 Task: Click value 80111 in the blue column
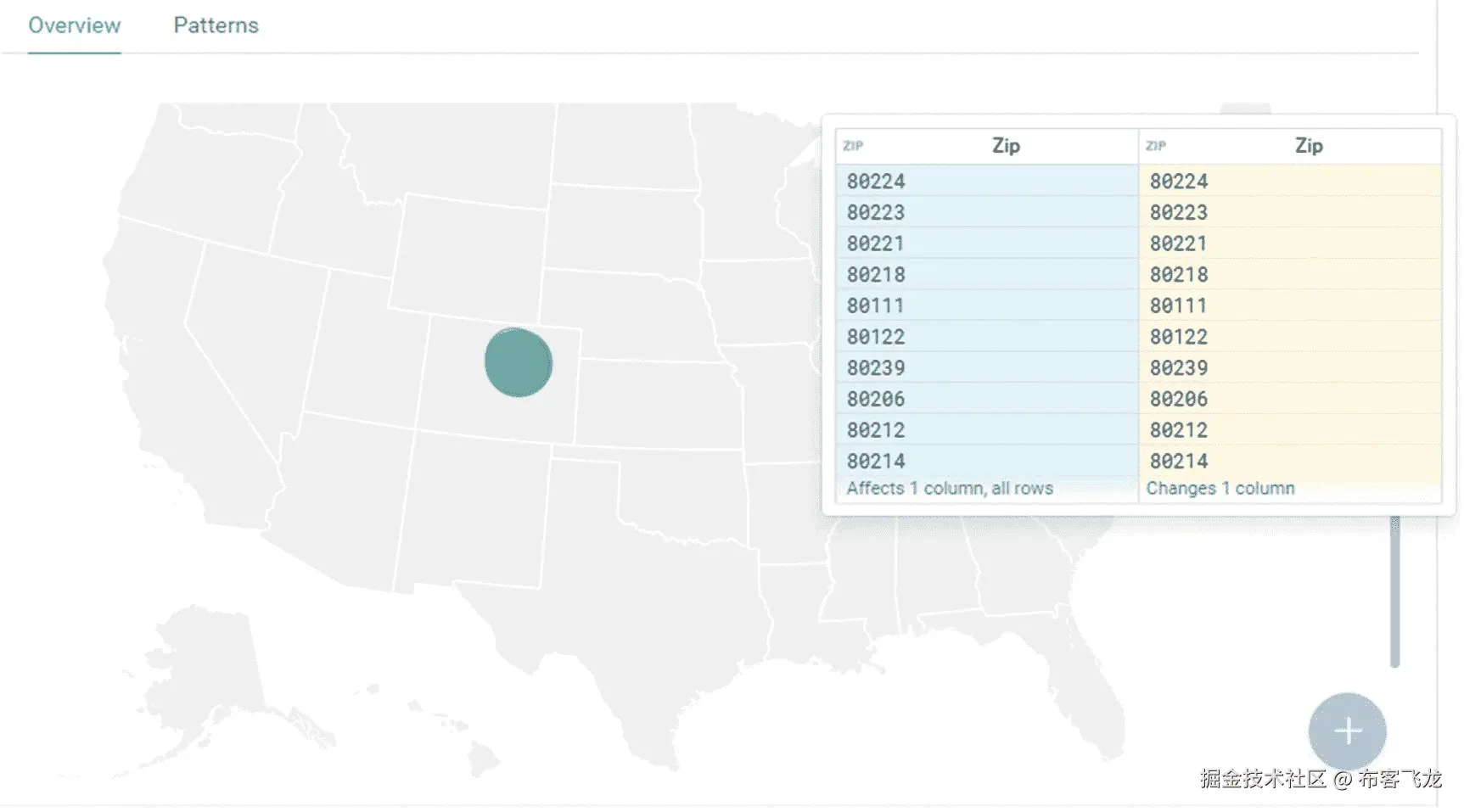[x=875, y=305]
